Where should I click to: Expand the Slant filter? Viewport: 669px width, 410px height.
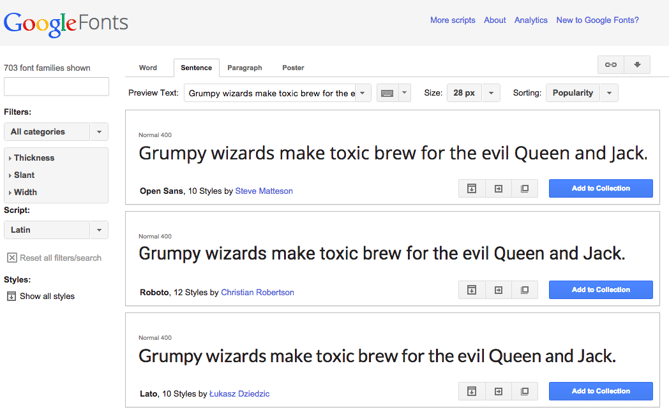pyautogui.click(x=25, y=175)
